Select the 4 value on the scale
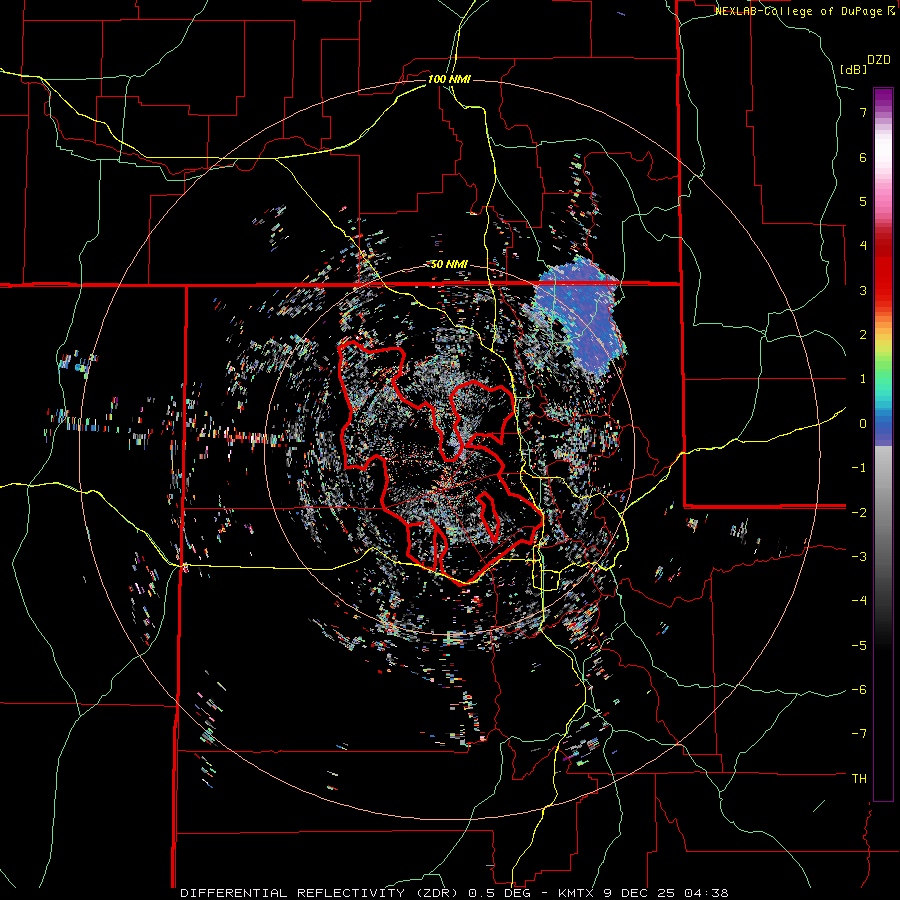900x900 pixels. coord(863,246)
